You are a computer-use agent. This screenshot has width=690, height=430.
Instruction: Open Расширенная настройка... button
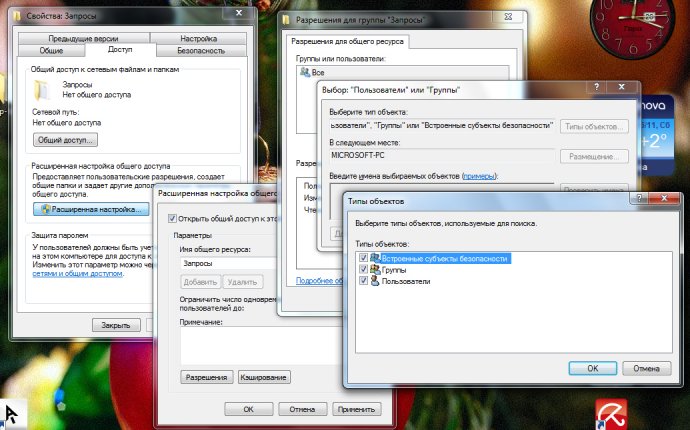tap(92, 209)
